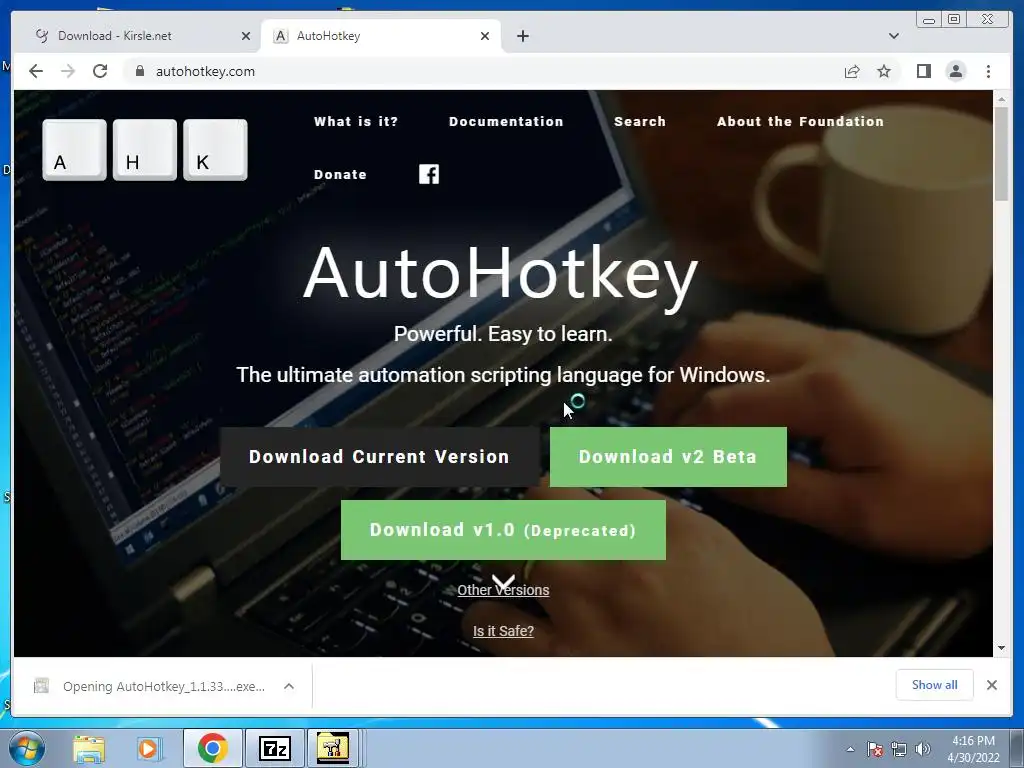1024x768 pixels.
Task: Click Show all downloads button
Action: click(935, 685)
